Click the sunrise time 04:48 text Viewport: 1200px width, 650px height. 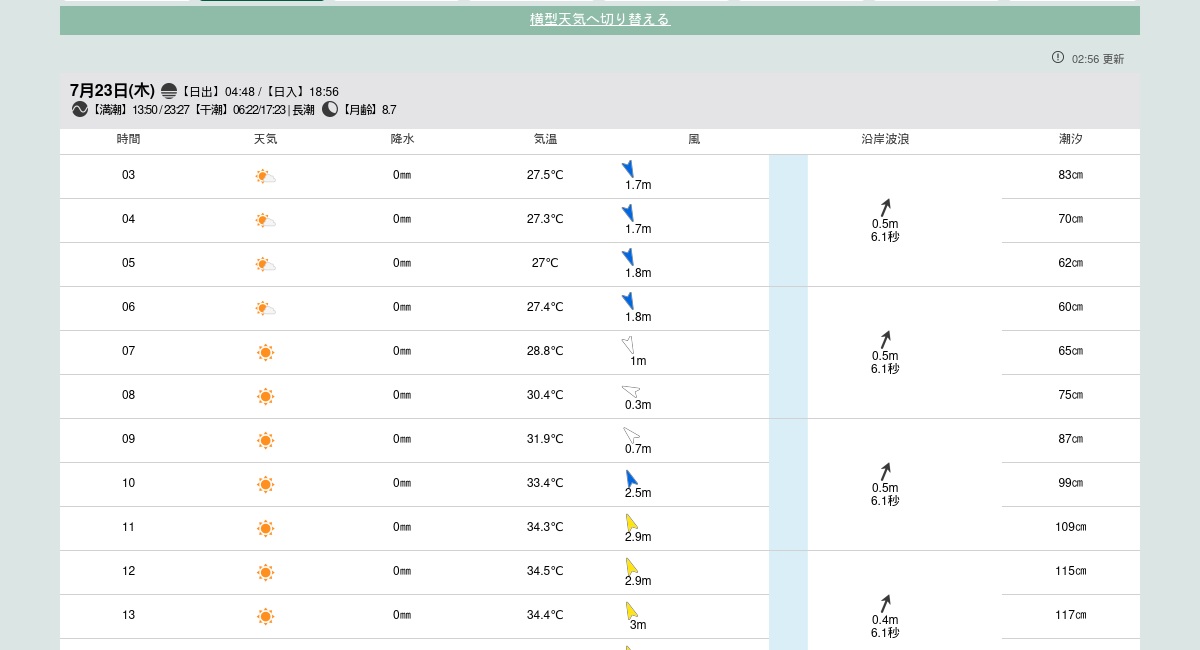[x=240, y=92]
